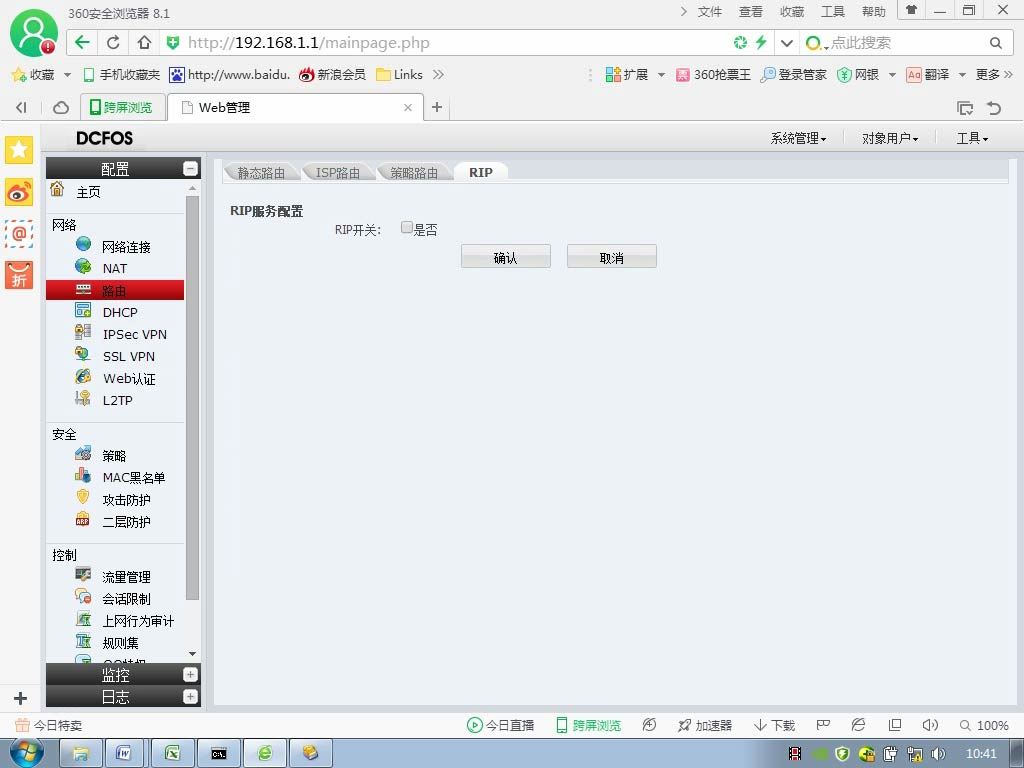Screen dimensions: 1024x768
Task: Open the address bar history dropdown
Action: [787, 43]
